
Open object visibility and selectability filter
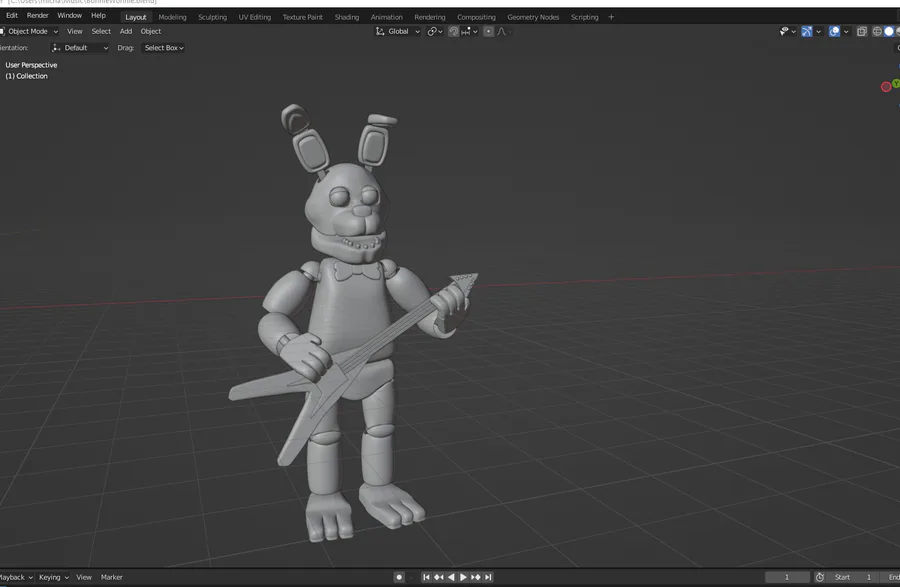coord(788,32)
